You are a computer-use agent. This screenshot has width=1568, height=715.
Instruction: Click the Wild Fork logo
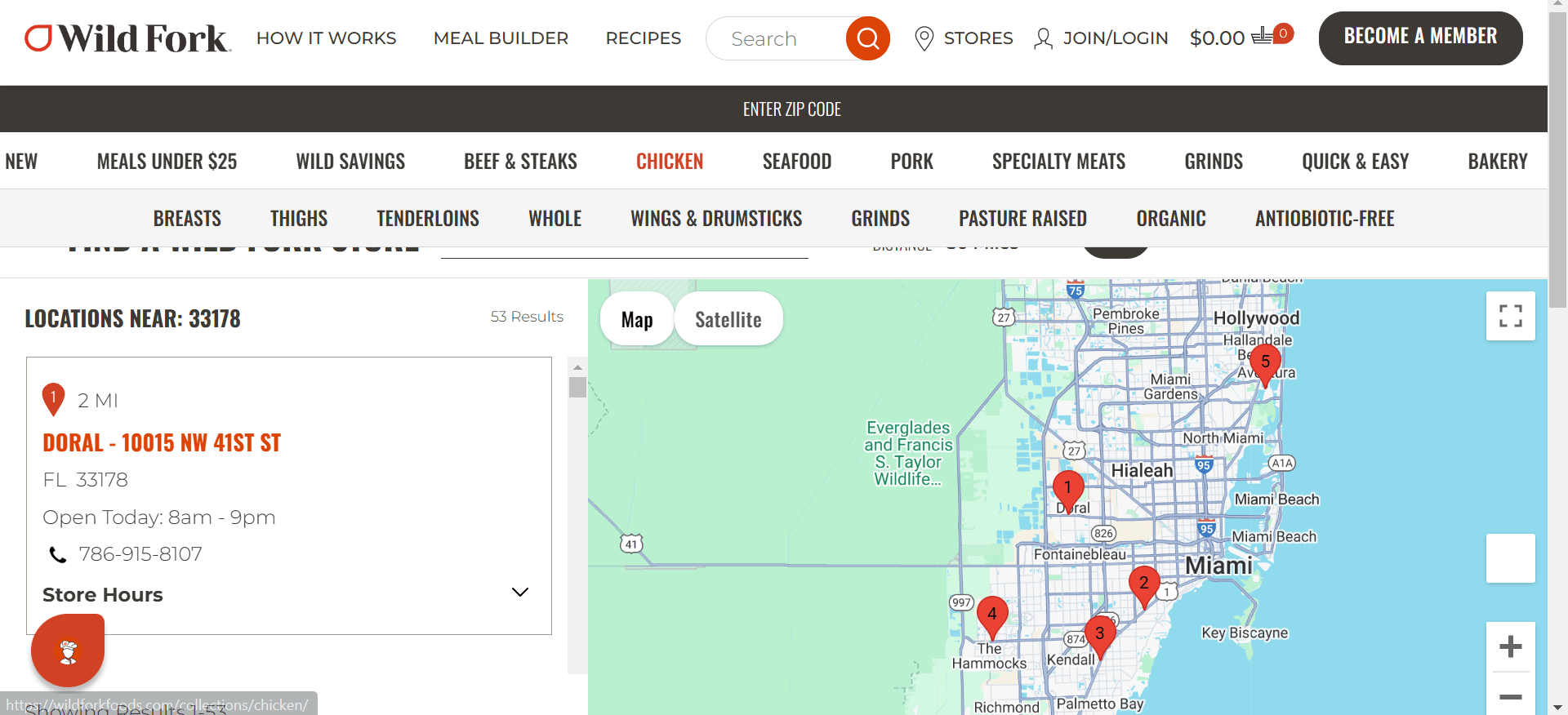[x=128, y=38]
